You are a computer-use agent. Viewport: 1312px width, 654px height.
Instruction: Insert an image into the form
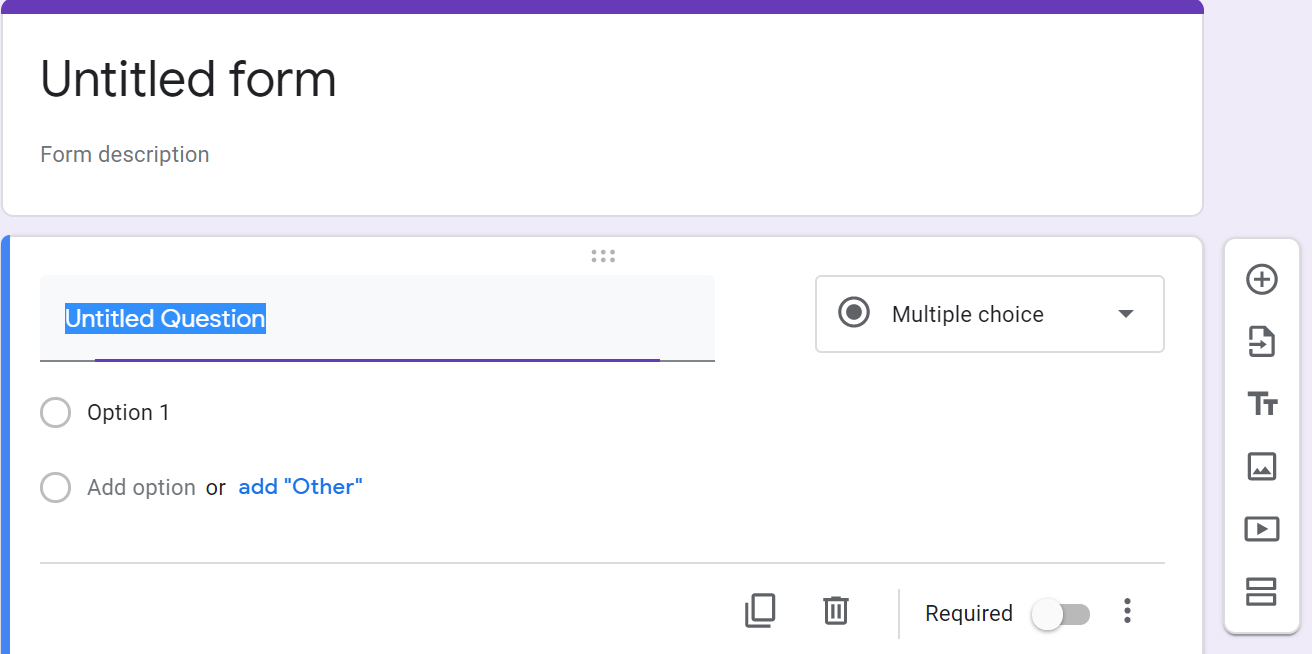[x=1261, y=466]
